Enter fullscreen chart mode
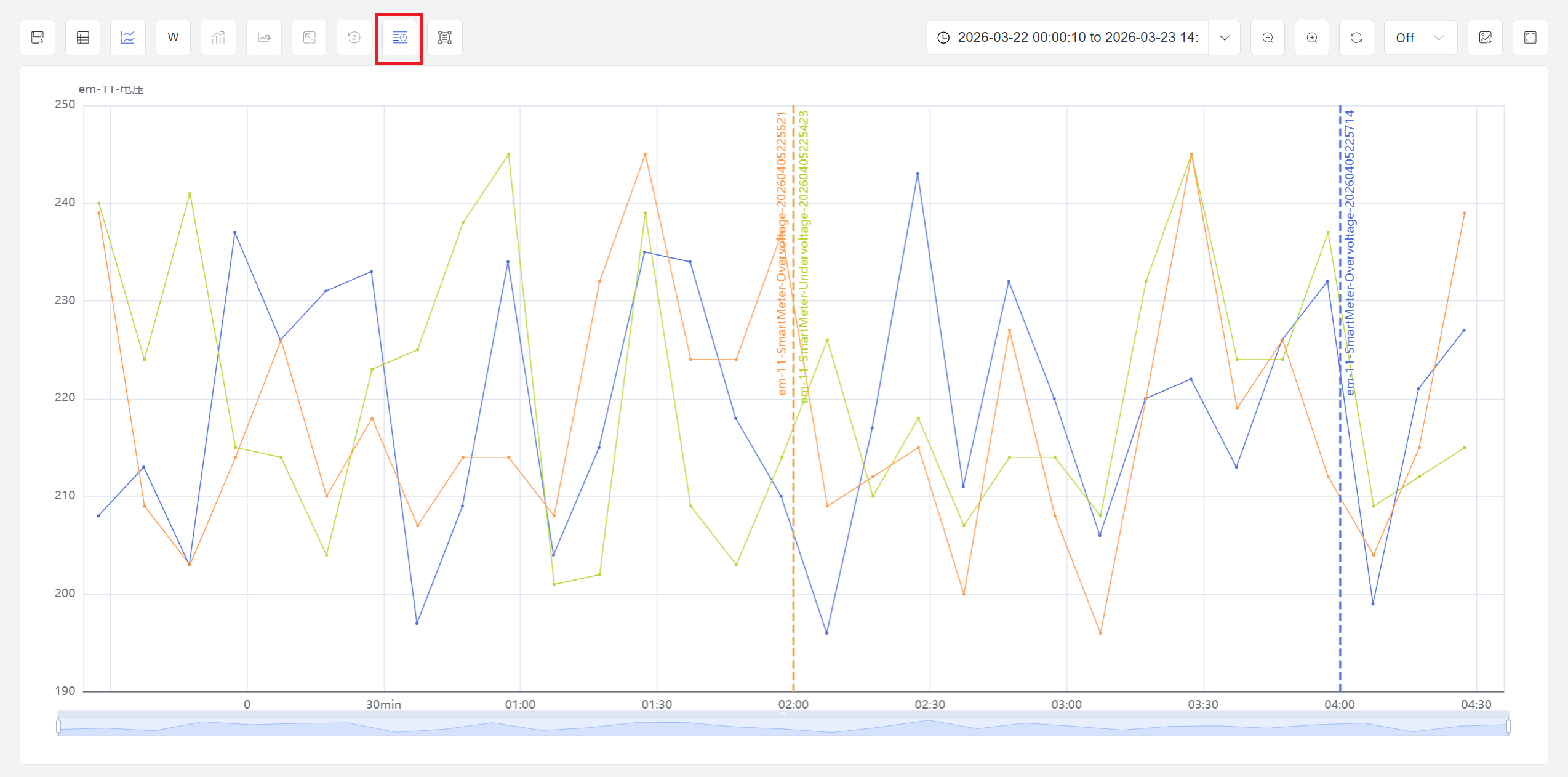 pos(1530,38)
